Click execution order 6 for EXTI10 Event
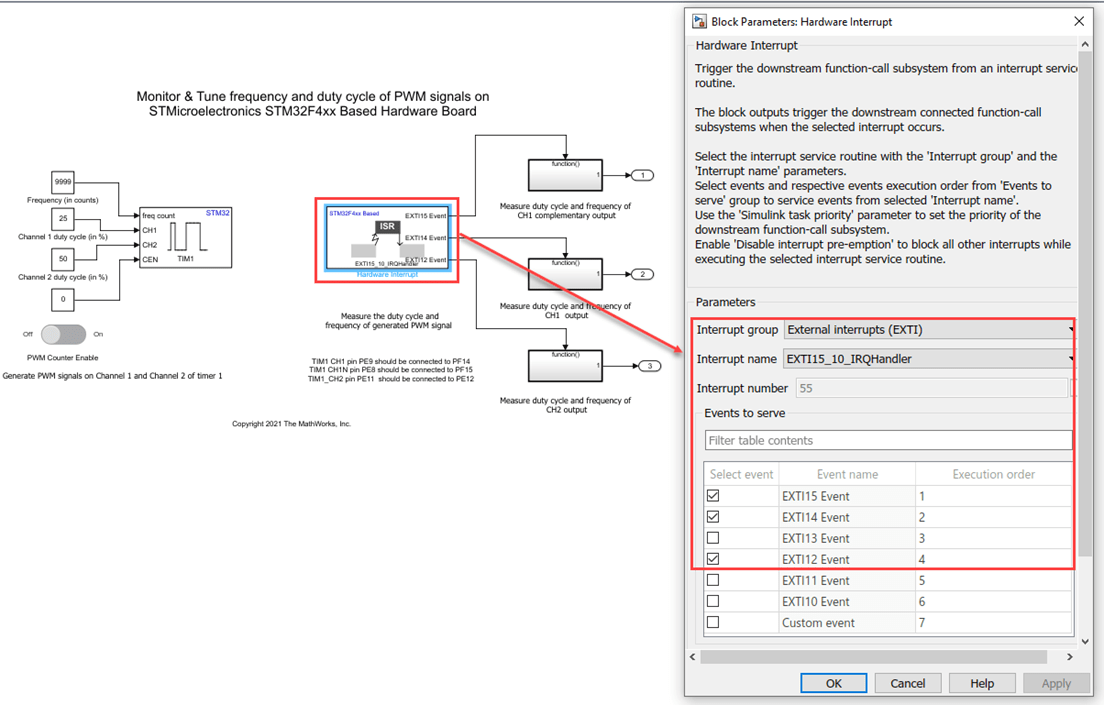The image size is (1104, 705). [993, 601]
